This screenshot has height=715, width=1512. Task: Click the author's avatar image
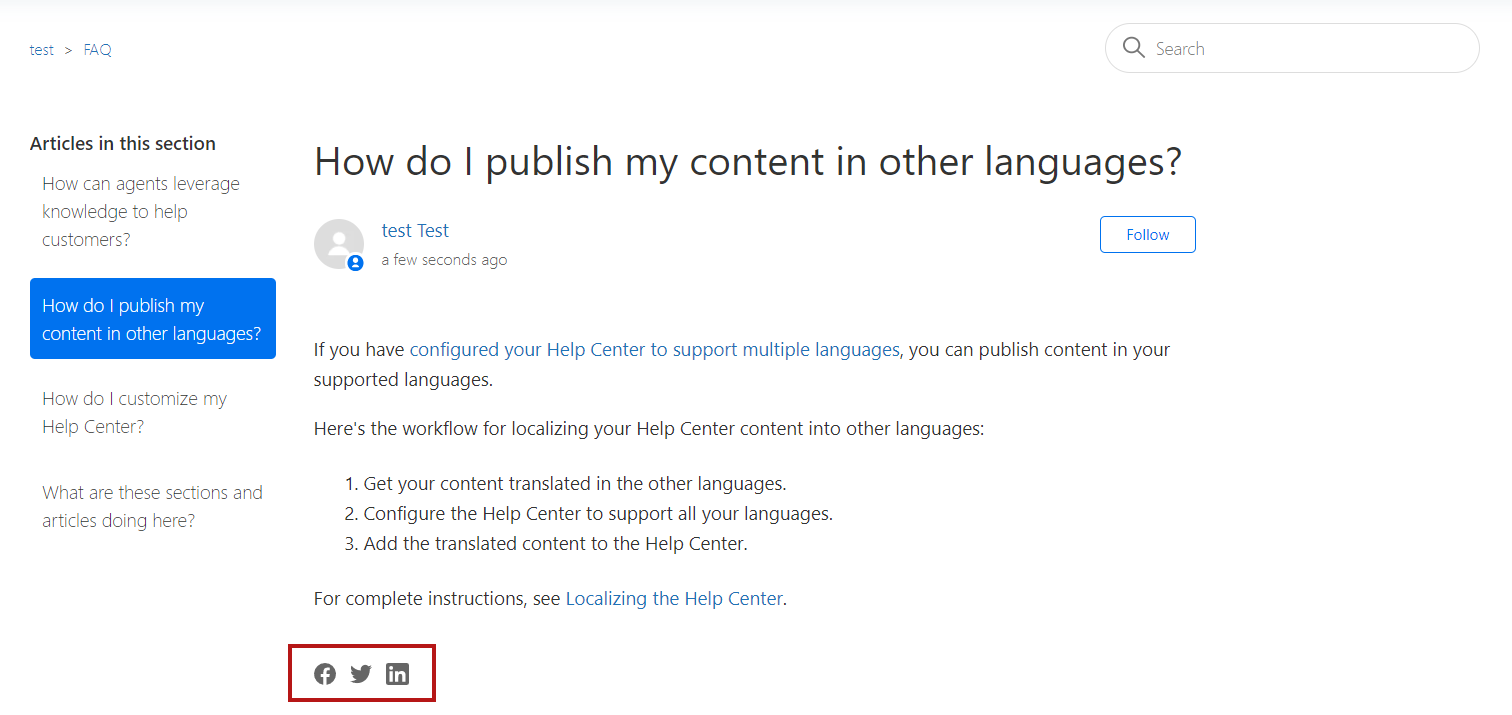[x=338, y=243]
